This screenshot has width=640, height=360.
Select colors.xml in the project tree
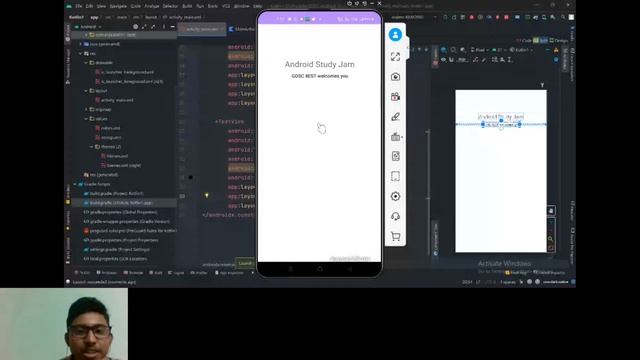108,128
